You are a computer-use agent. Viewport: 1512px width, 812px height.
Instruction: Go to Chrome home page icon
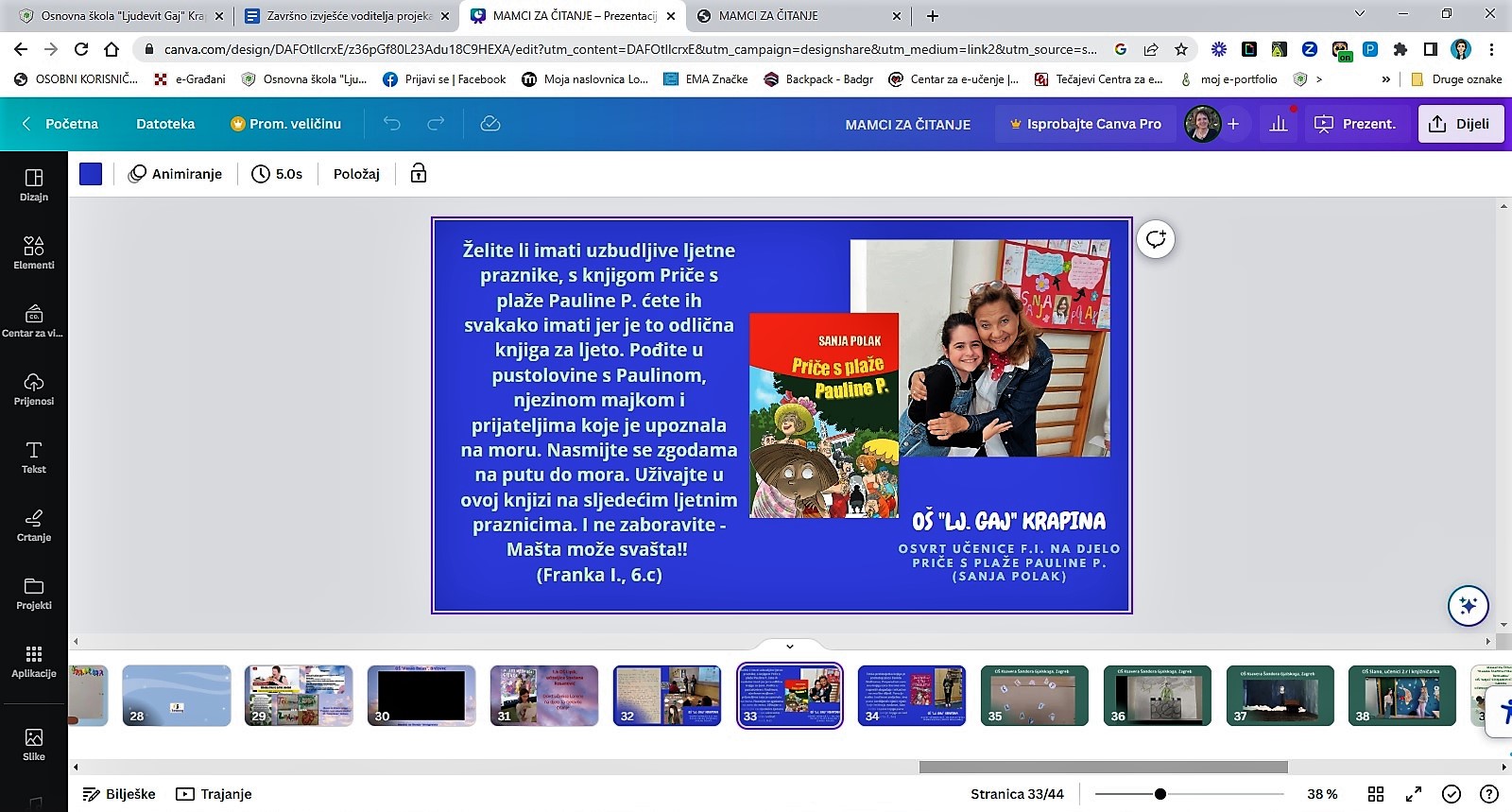112,49
